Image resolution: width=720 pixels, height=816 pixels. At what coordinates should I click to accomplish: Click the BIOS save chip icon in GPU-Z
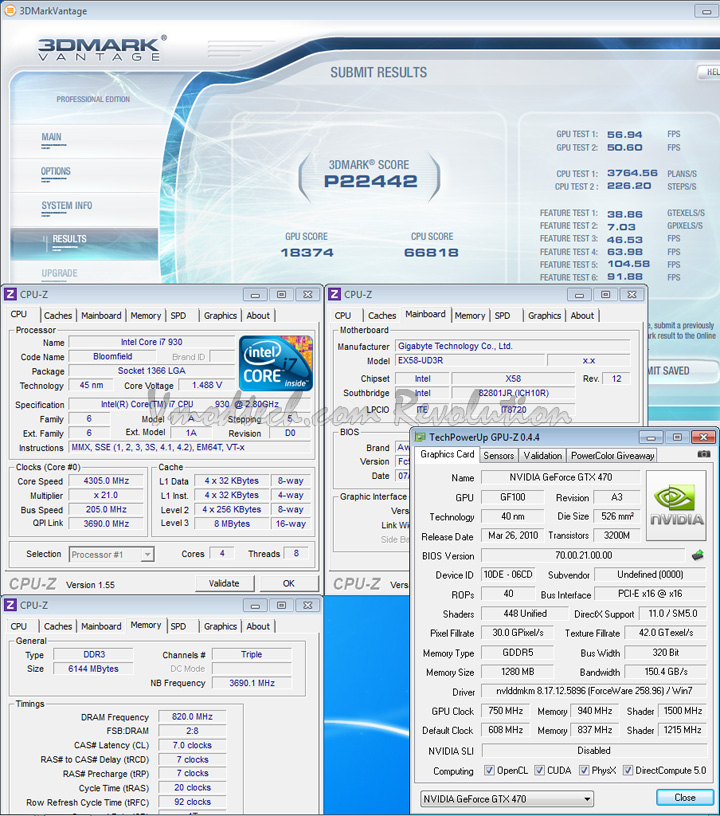click(x=698, y=555)
